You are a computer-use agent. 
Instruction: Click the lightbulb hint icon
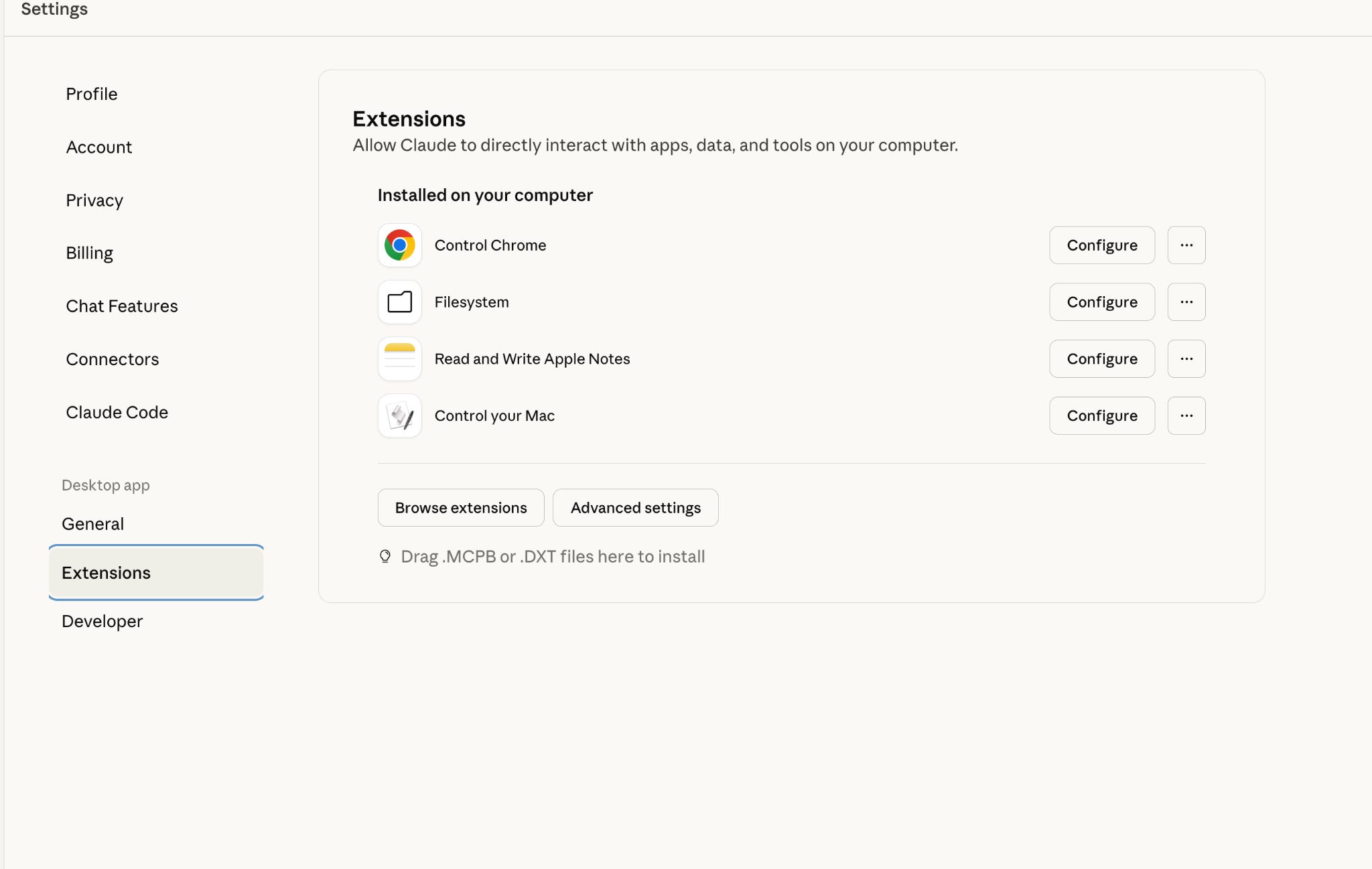[385, 556]
